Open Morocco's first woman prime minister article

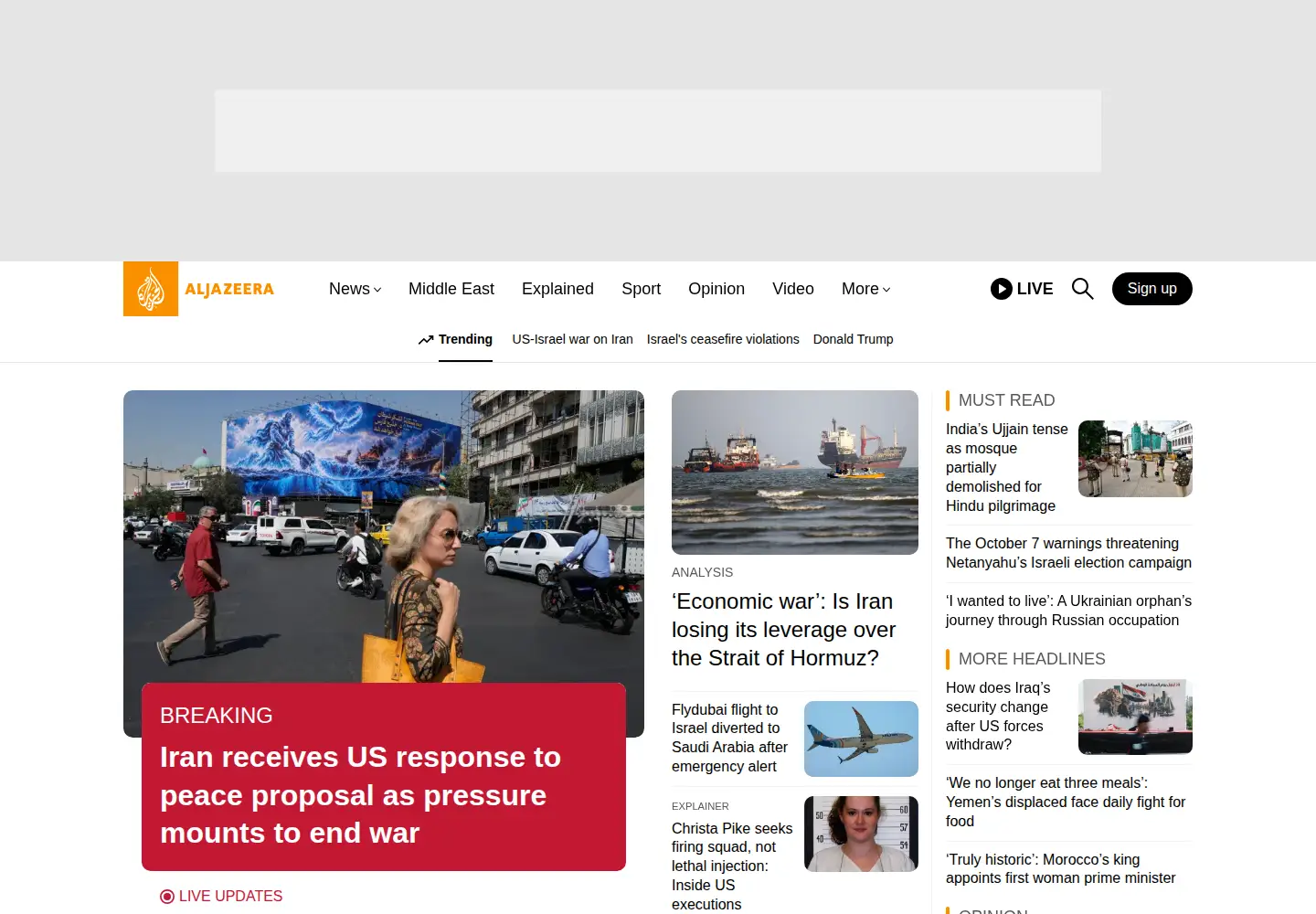(1060, 868)
